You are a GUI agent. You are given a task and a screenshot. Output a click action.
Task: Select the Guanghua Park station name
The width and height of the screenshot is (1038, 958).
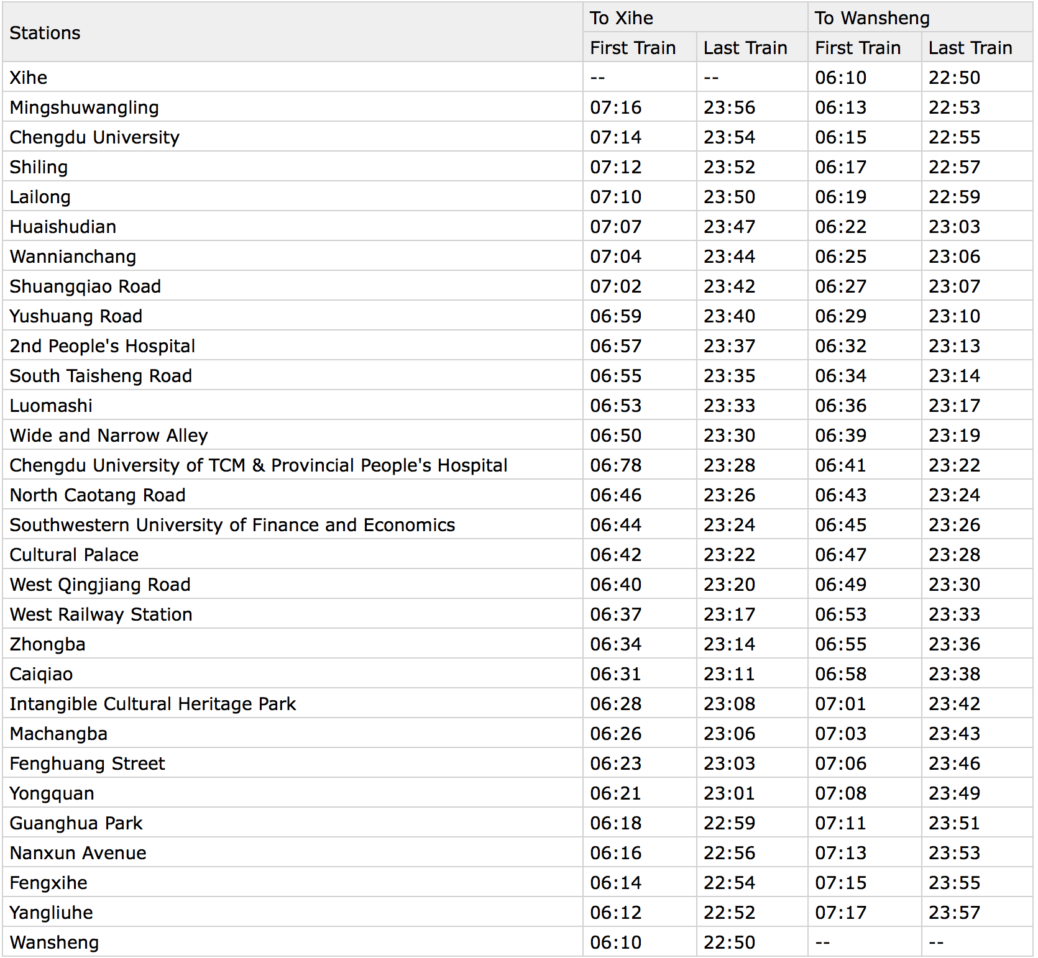76,823
